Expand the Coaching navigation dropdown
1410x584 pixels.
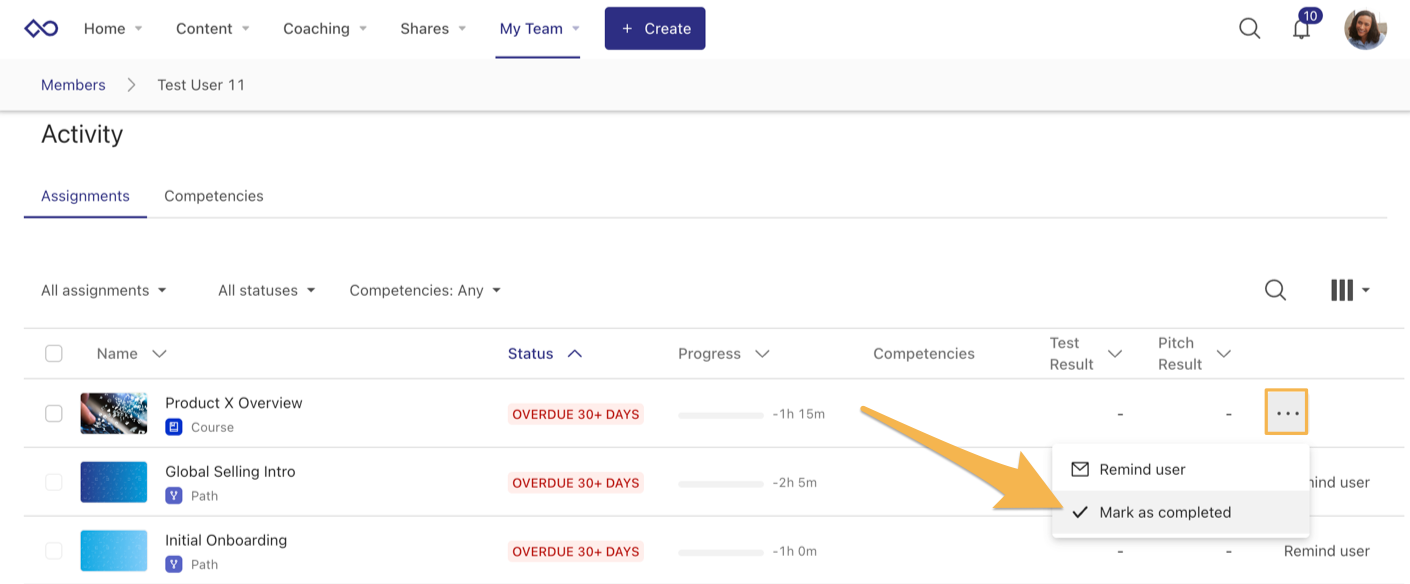click(x=325, y=29)
